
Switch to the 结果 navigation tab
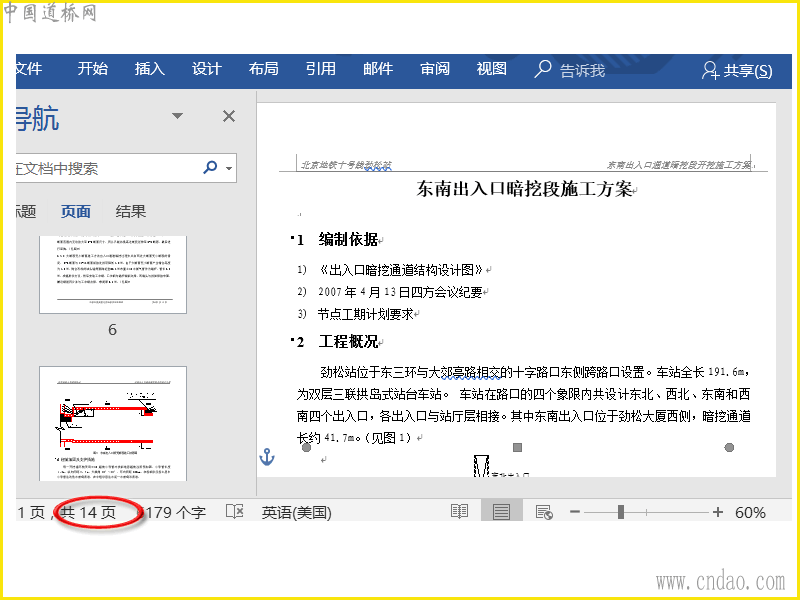point(131,211)
